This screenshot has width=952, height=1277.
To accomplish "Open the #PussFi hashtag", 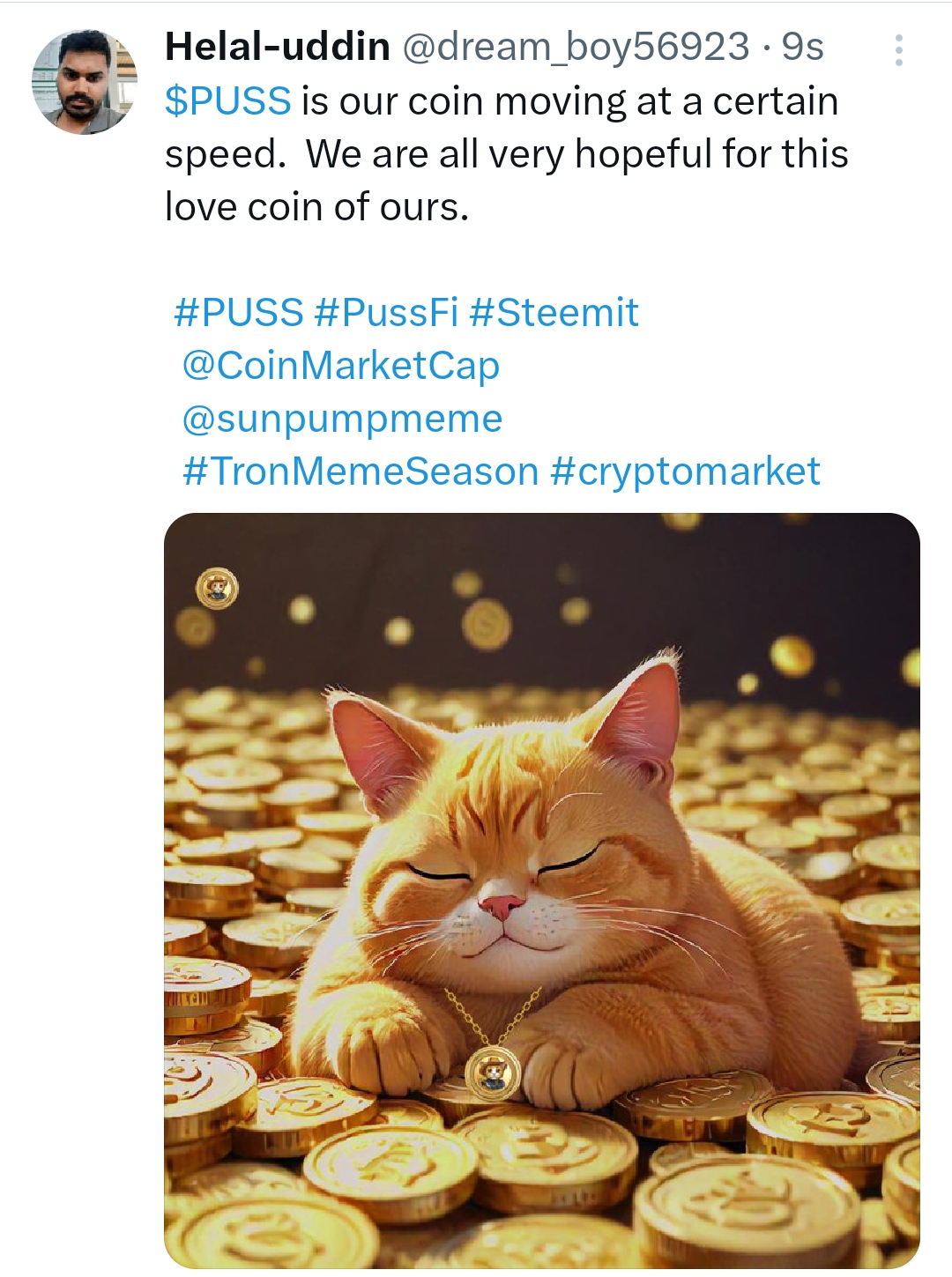I will [x=386, y=313].
